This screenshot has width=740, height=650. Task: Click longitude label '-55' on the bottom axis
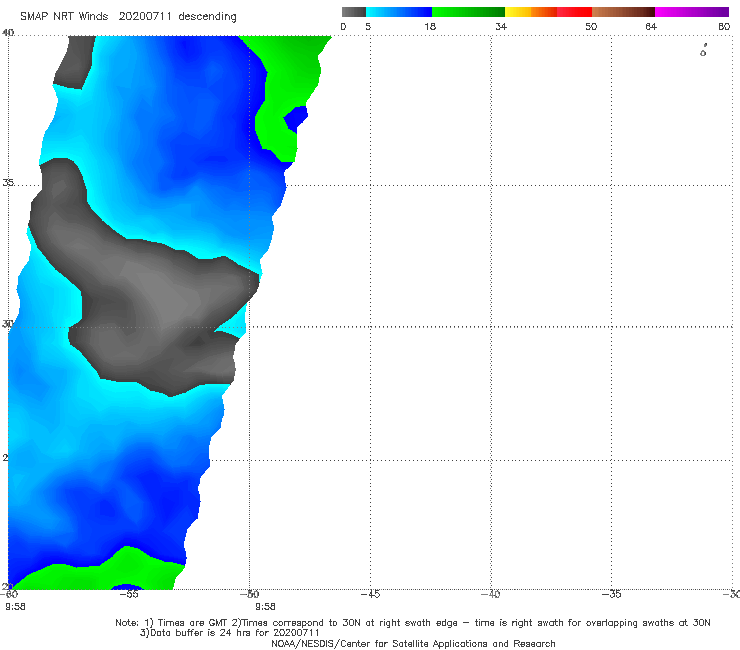point(128,594)
